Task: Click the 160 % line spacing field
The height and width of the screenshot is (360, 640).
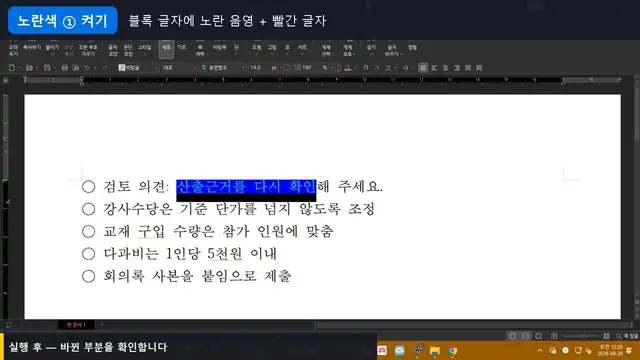Action: click(x=313, y=68)
